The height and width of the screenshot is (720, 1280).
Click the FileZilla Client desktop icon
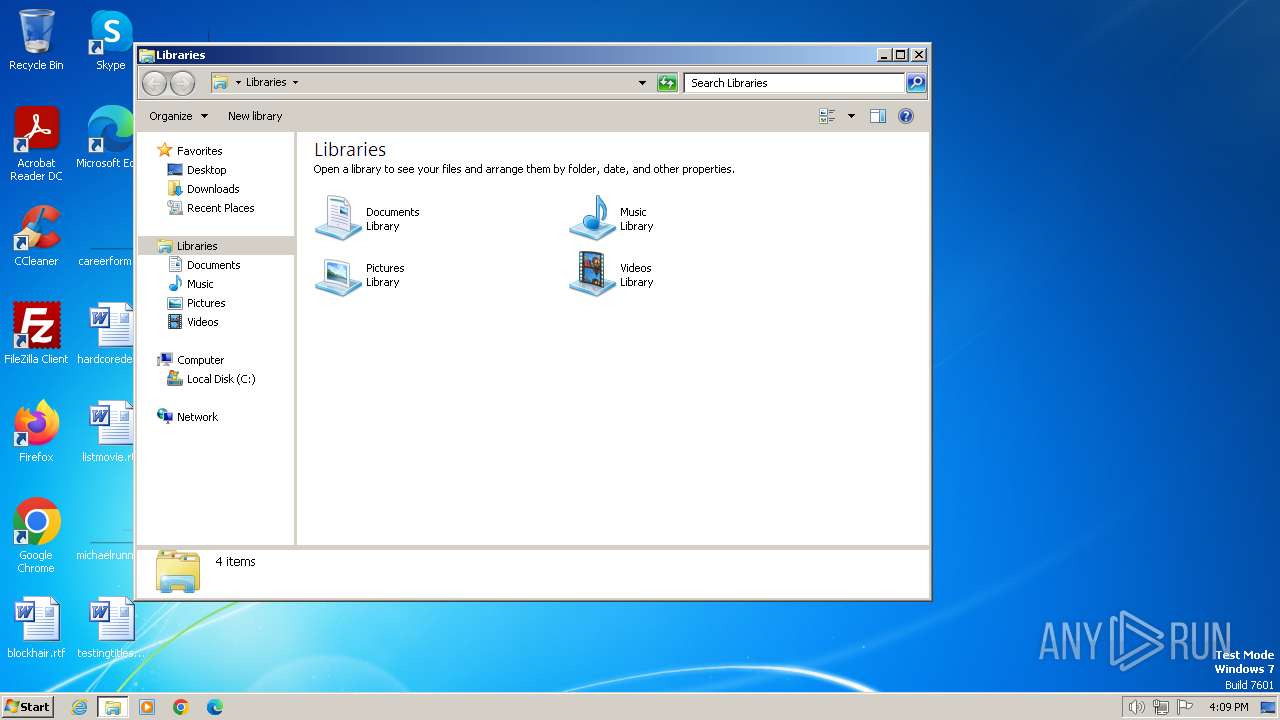(x=36, y=334)
